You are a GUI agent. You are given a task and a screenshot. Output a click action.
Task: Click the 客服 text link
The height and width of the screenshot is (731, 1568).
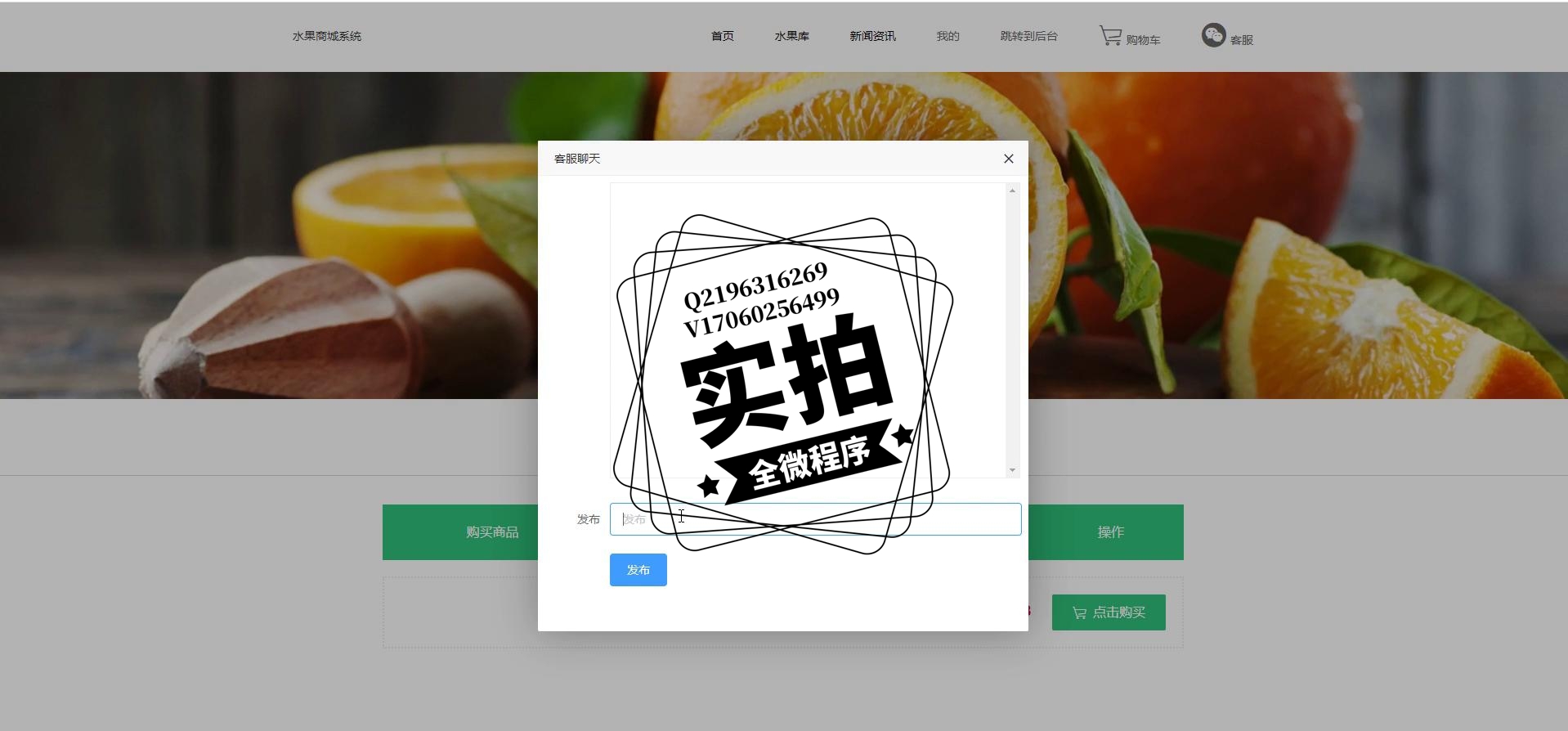pos(1242,39)
